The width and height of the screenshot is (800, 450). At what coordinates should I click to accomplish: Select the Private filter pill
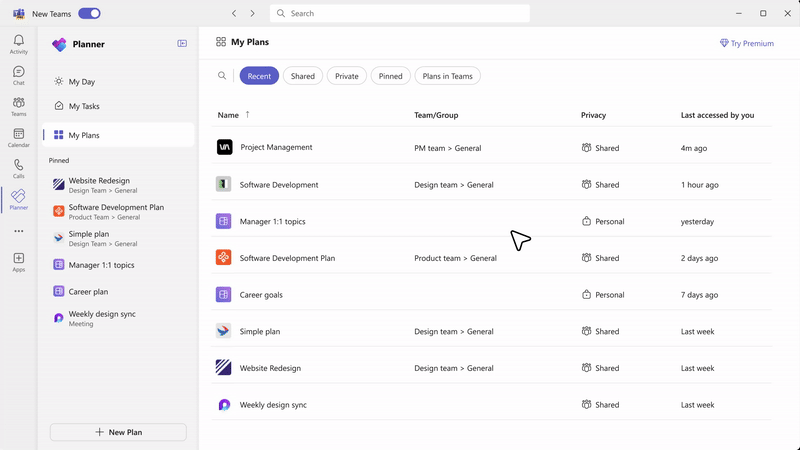click(x=347, y=76)
